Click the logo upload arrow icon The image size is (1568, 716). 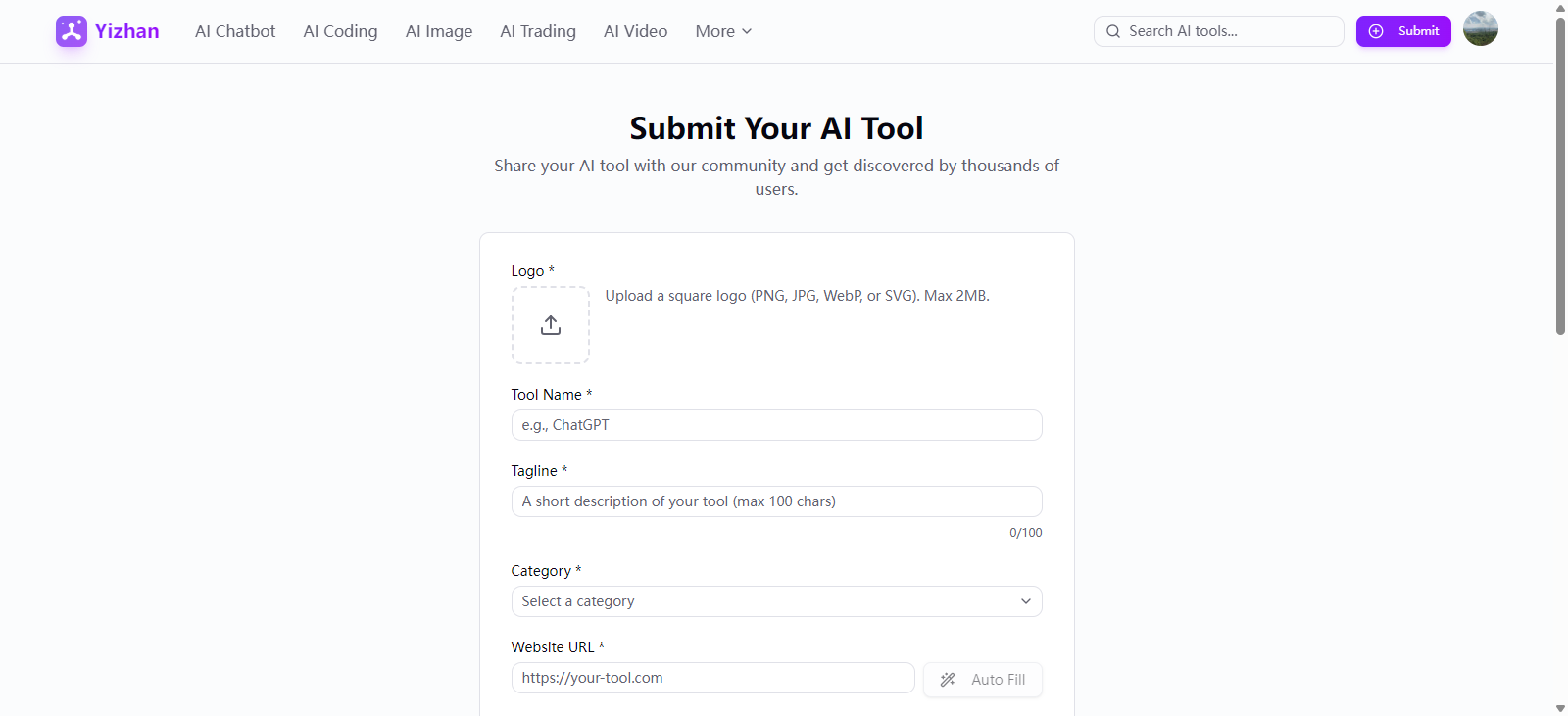coord(551,325)
